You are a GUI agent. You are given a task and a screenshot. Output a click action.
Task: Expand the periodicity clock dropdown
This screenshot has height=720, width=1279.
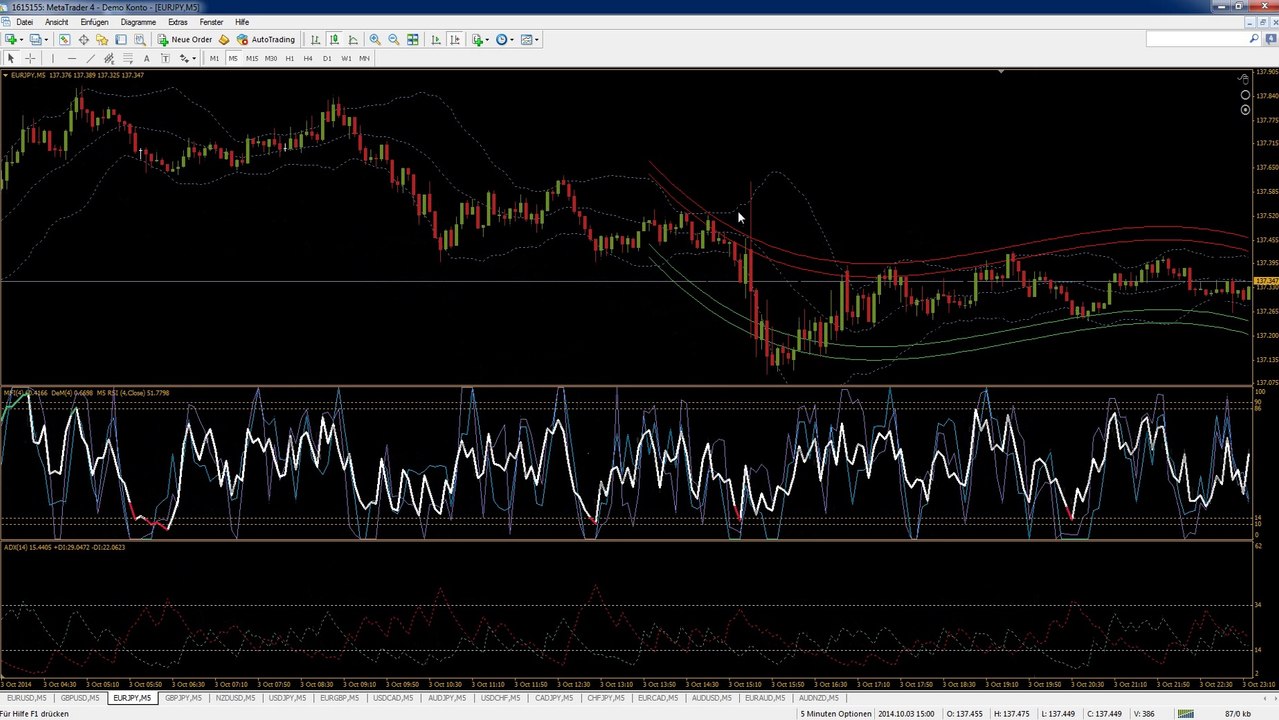click(512, 40)
